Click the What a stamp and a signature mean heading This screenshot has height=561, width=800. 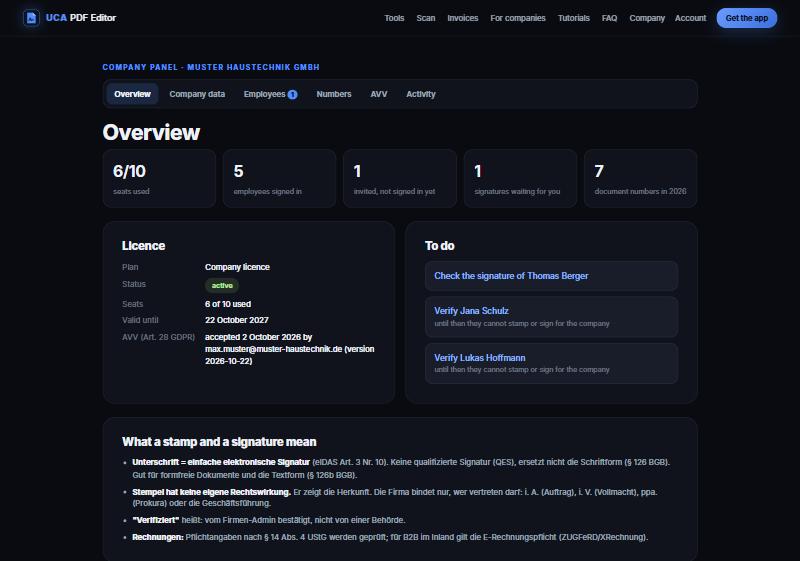click(219, 442)
